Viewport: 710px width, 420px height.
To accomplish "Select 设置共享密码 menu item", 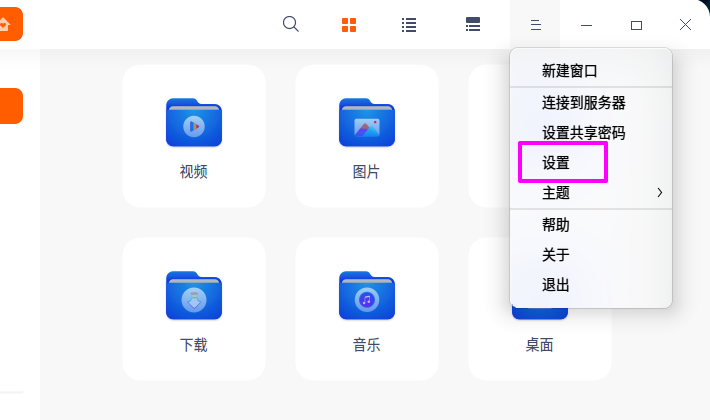I will point(591,133).
